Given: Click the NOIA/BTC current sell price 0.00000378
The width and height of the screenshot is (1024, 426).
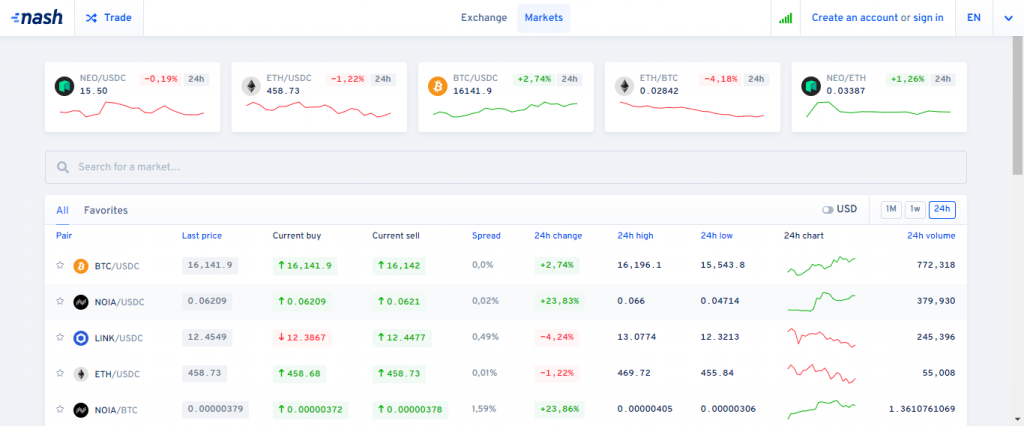Looking at the screenshot, I should tap(410, 409).
